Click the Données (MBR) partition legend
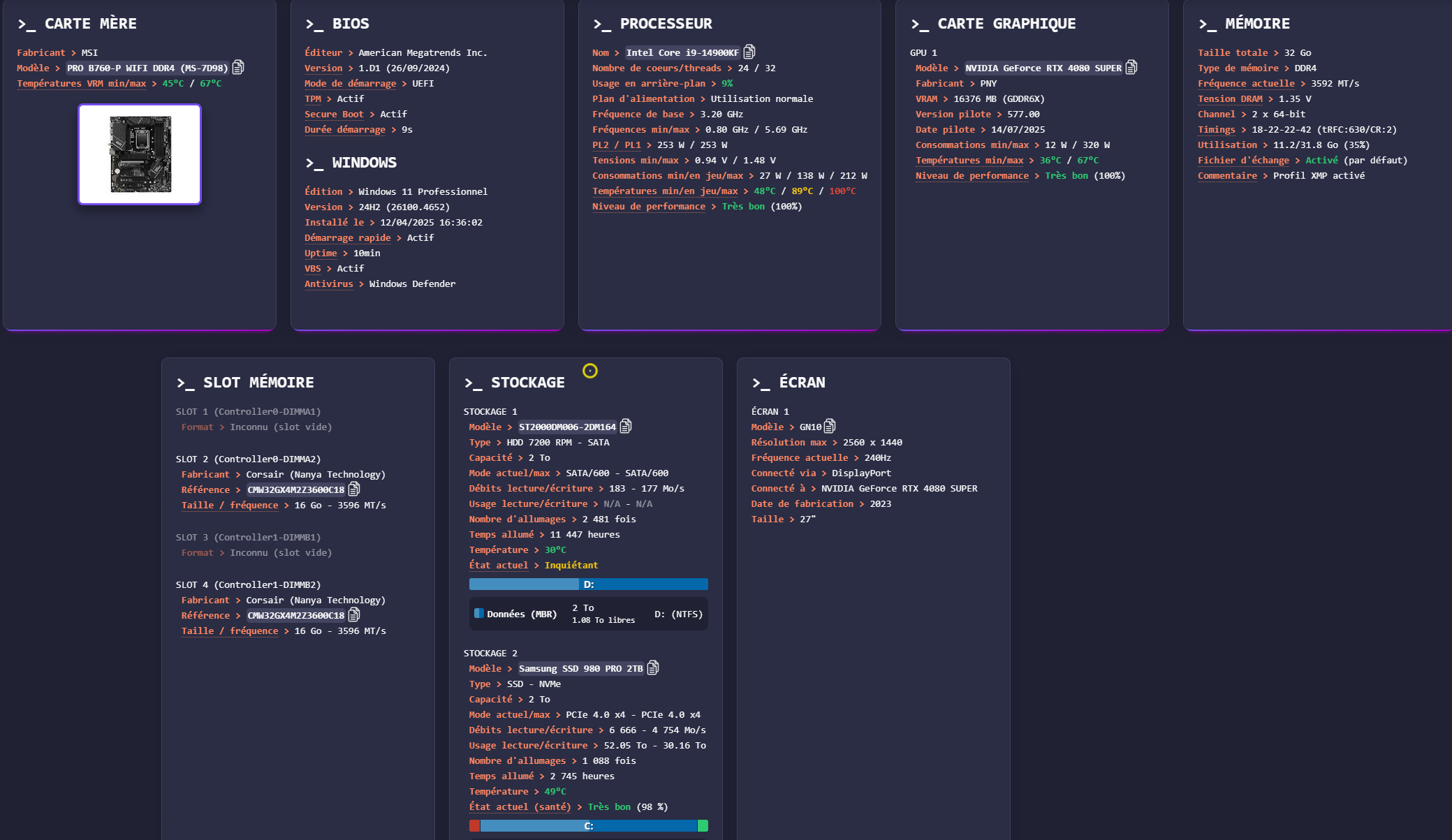Screen dimensions: 1452x840 tap(520, 614)
